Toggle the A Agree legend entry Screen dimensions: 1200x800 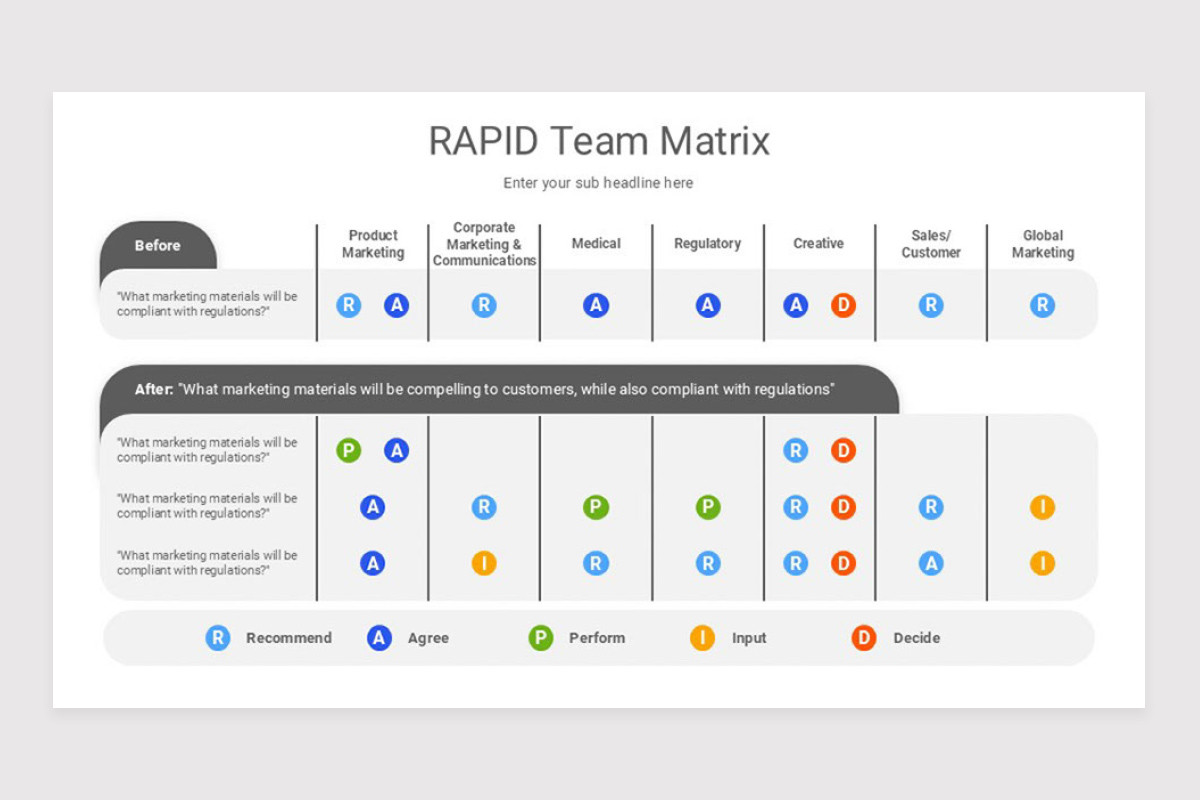(378, 638)
